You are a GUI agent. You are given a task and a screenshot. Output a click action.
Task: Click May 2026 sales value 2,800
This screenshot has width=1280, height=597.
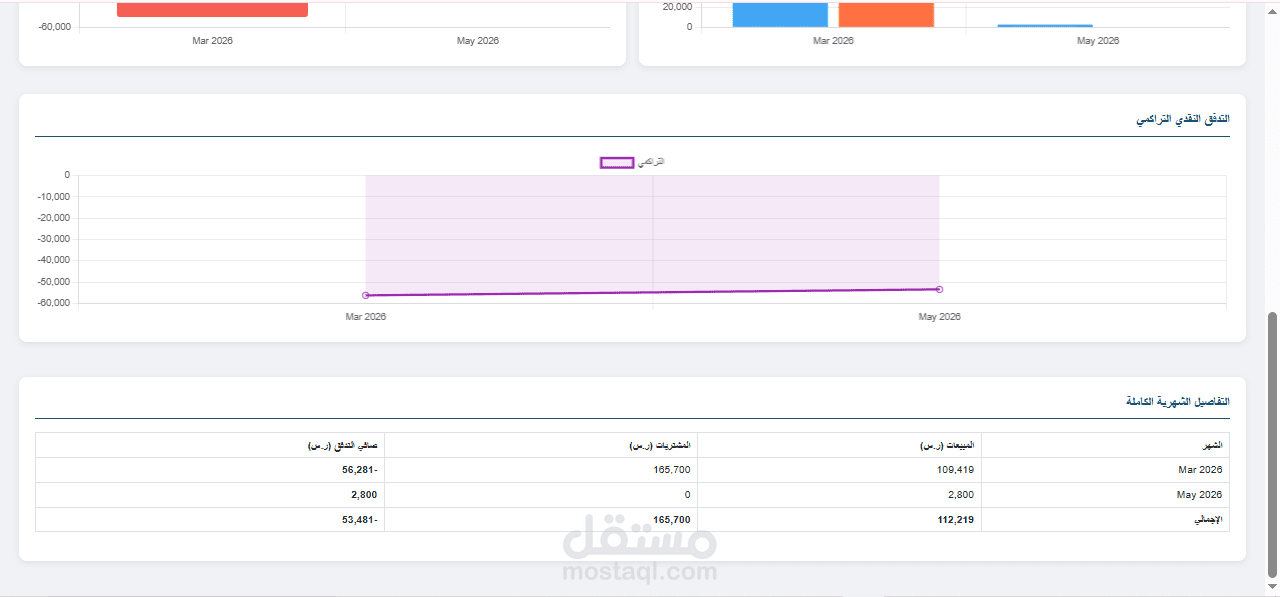pyautogui.click(x=961, y=494)
